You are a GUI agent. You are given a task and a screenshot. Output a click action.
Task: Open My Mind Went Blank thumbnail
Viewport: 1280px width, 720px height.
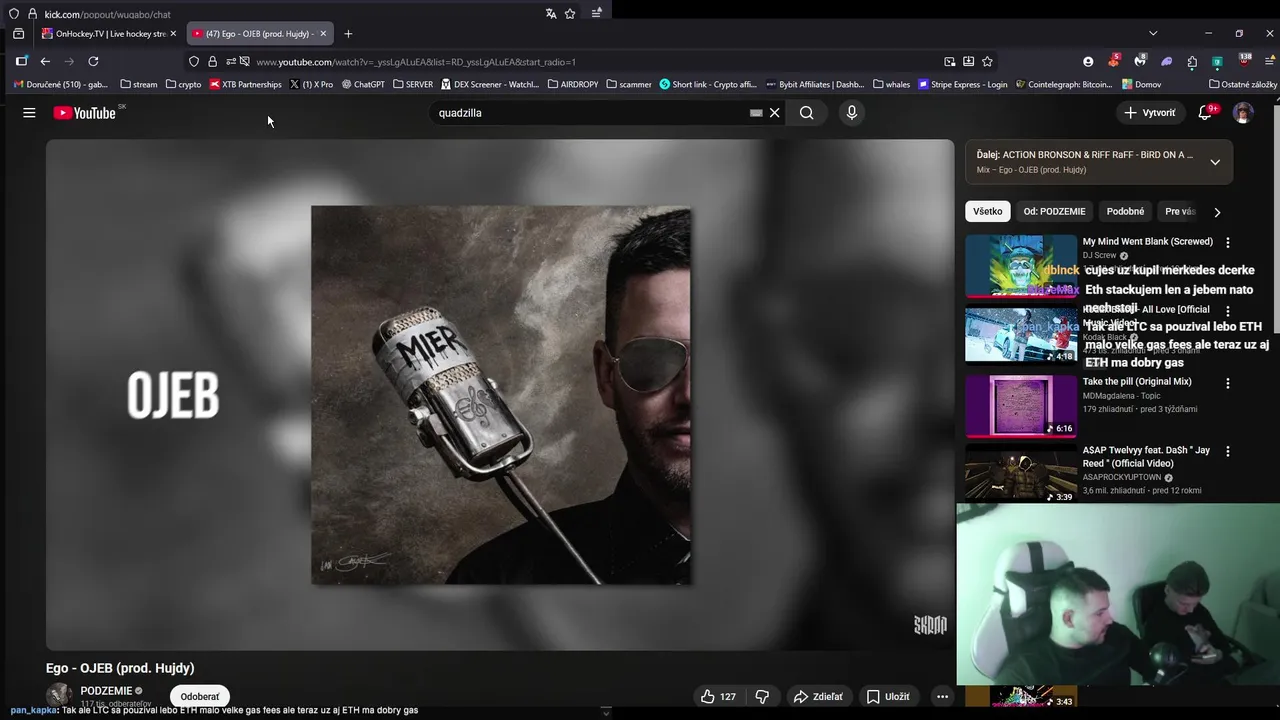tap(1021, 266)
